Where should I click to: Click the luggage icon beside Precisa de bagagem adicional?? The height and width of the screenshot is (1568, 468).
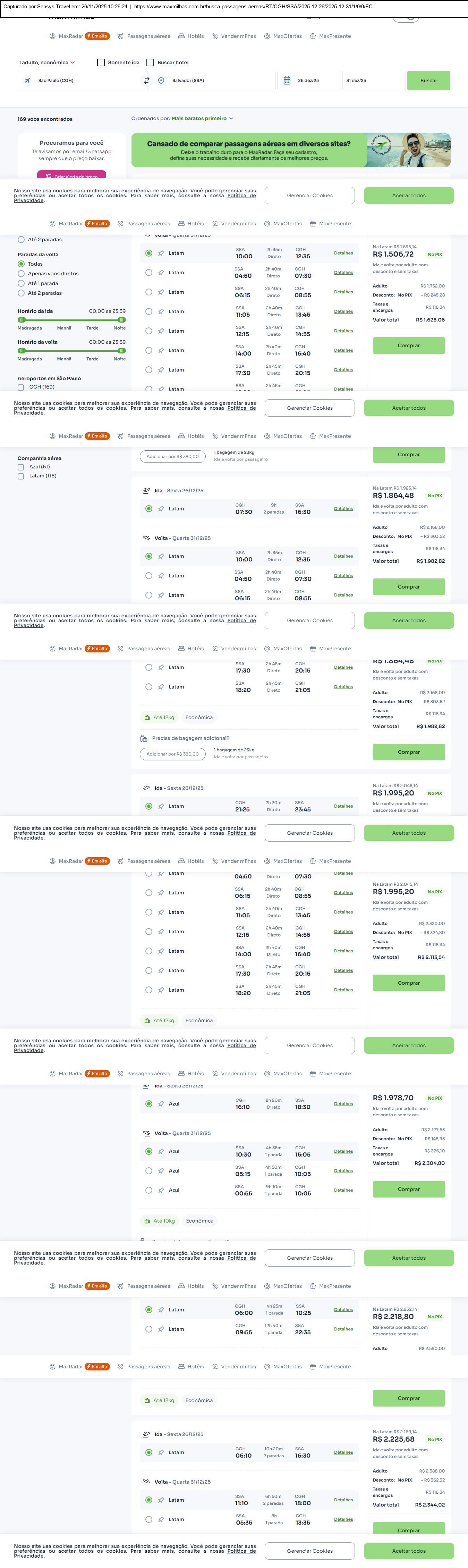click(x=144, y=739)
